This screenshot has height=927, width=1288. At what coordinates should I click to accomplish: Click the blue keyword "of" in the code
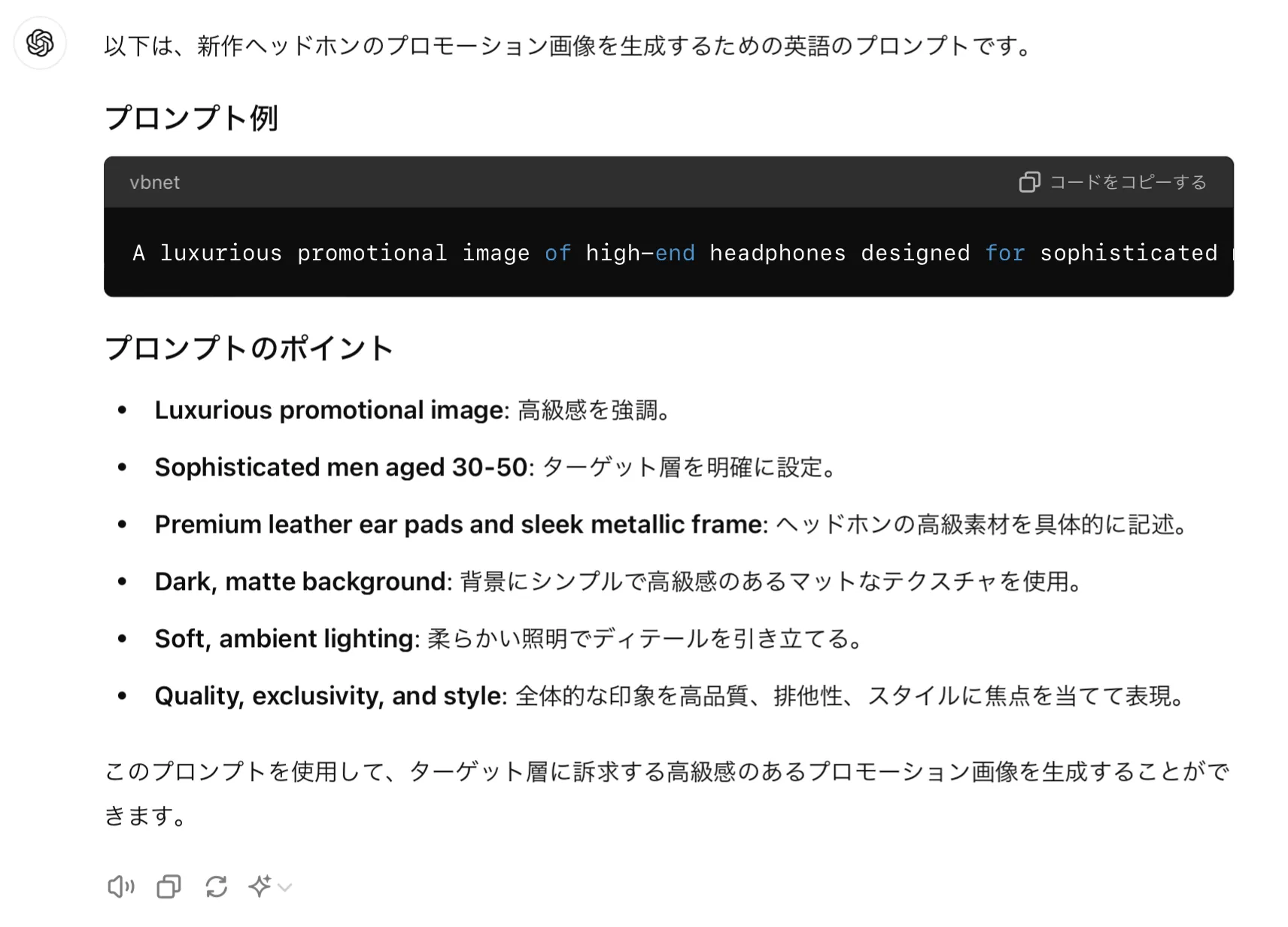point(557,253)
